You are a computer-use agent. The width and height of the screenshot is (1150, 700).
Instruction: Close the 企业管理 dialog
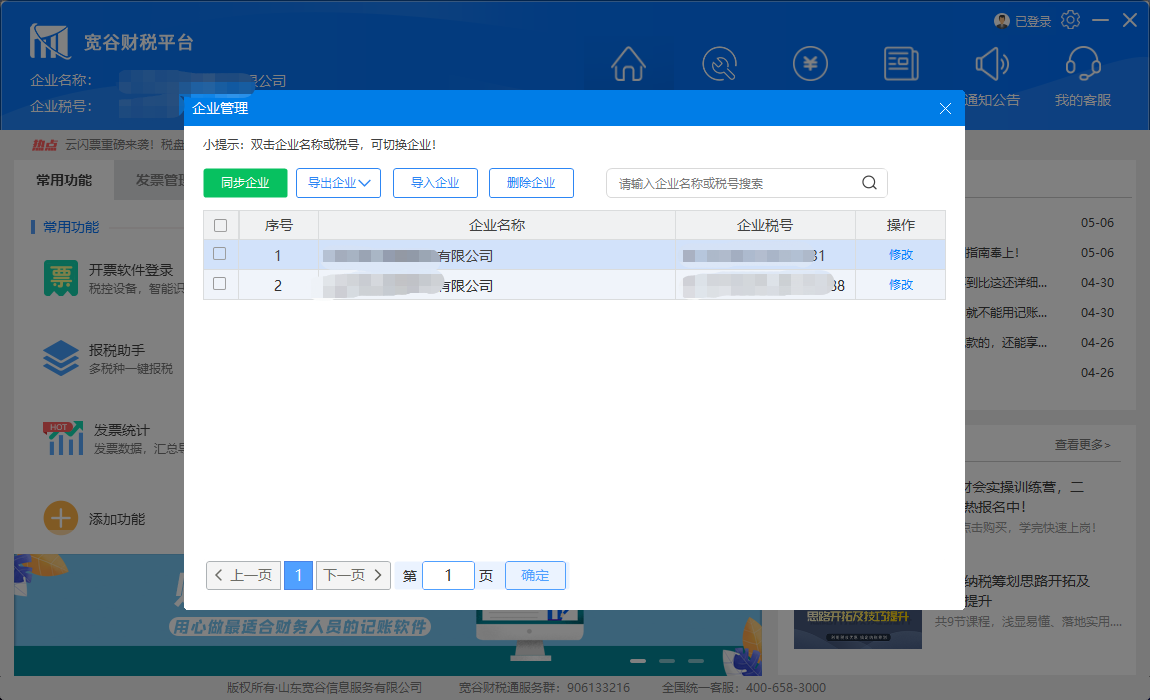945,108
